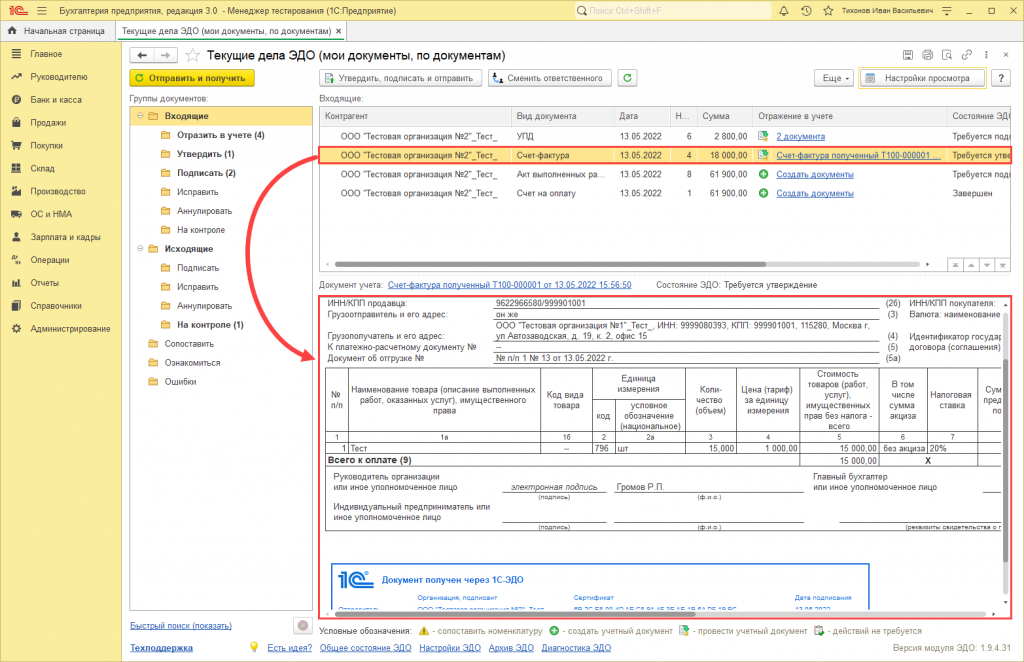Click the print icon in form header
This screenshot has width=1024, height=662.
click(x=927, y=54)
